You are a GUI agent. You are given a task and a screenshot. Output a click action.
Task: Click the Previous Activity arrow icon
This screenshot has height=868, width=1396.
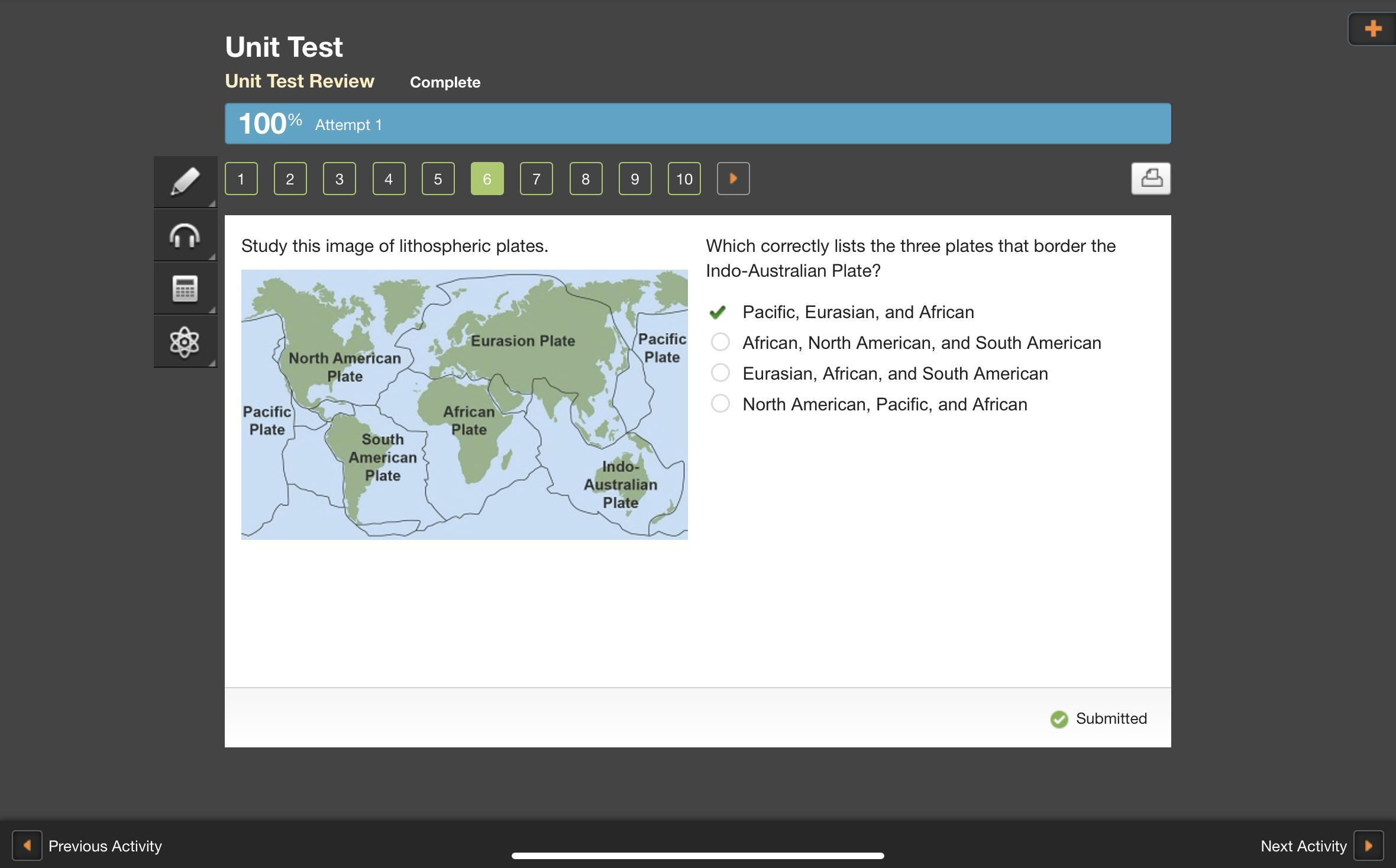pyautogui.click(x=27, y=846)
